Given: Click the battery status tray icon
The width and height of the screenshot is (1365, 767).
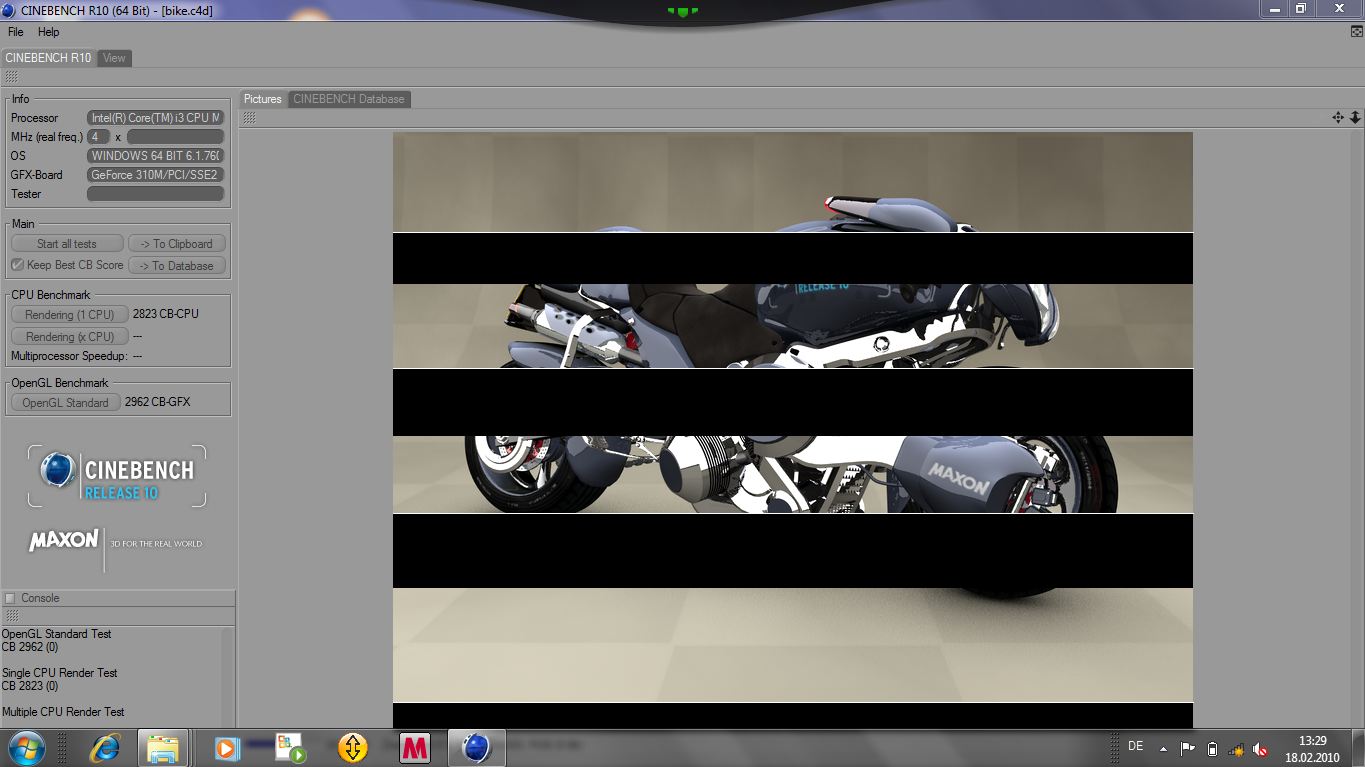Looking at the screenshot, I should pyautogui.click(x=1212, y=748).
